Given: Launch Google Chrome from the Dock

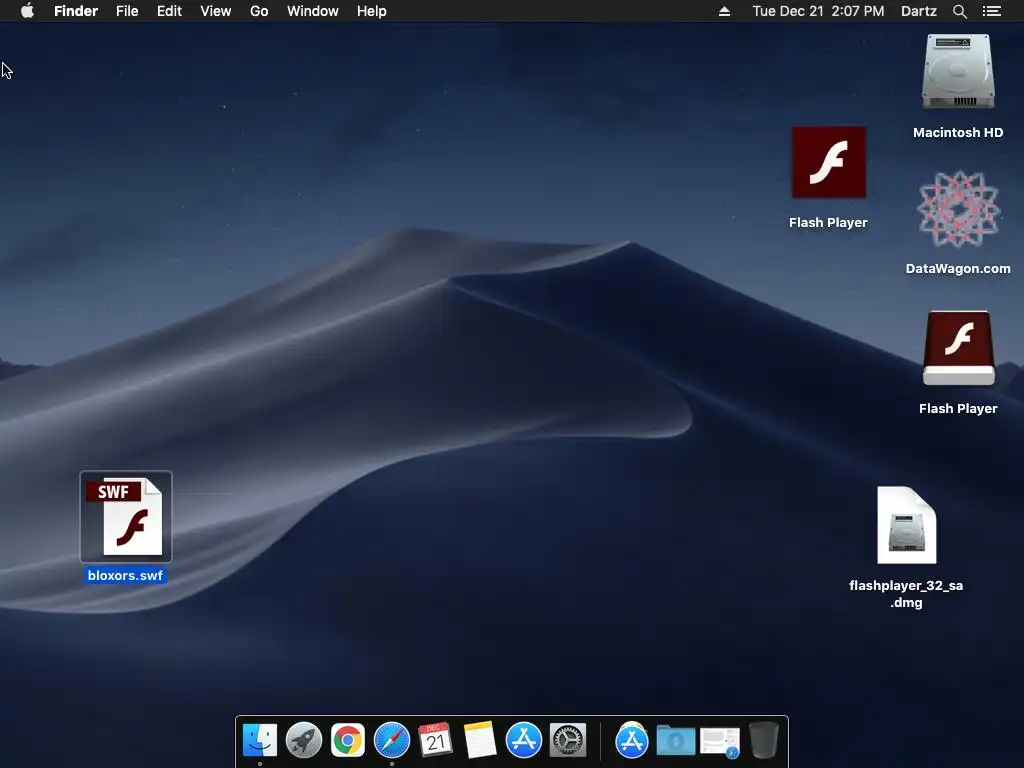Looking at the screenshot, I should [x=347, y=741].
